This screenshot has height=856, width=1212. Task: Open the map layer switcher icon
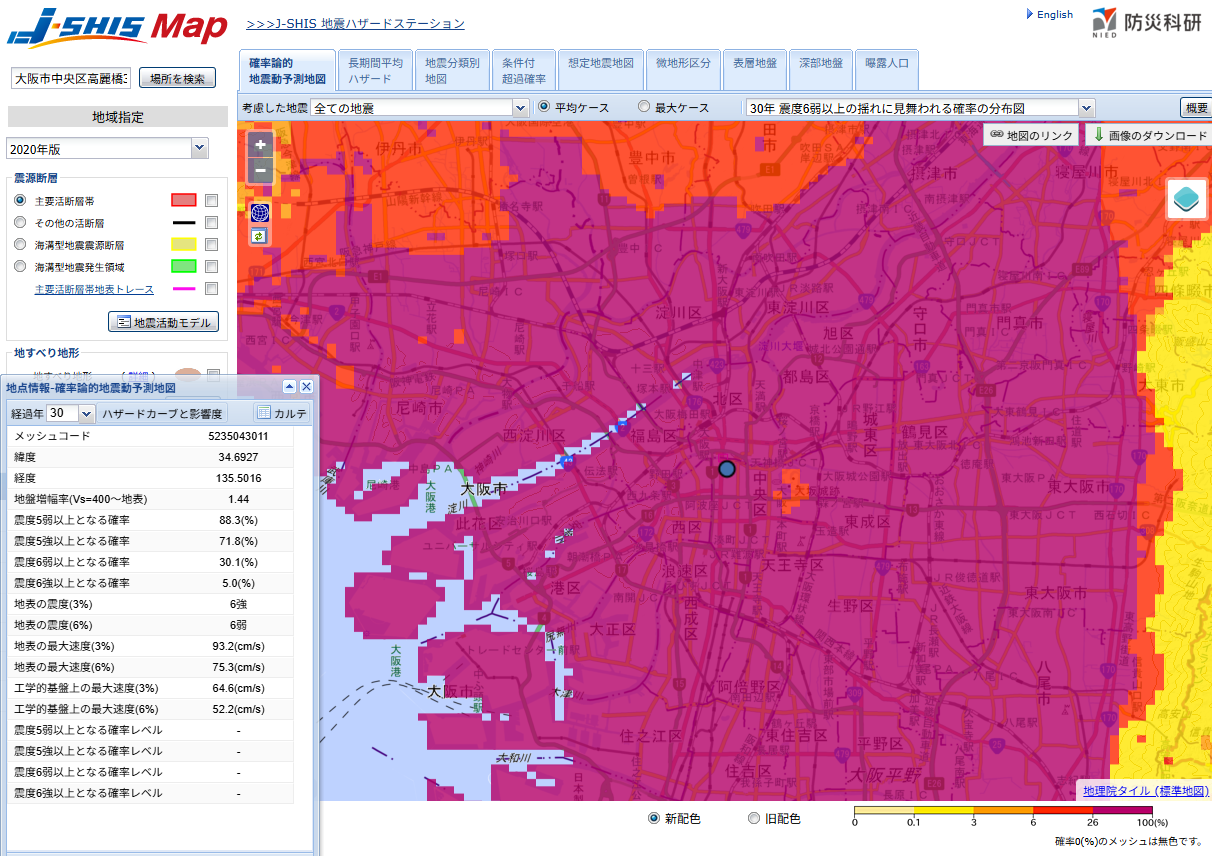1187,200
